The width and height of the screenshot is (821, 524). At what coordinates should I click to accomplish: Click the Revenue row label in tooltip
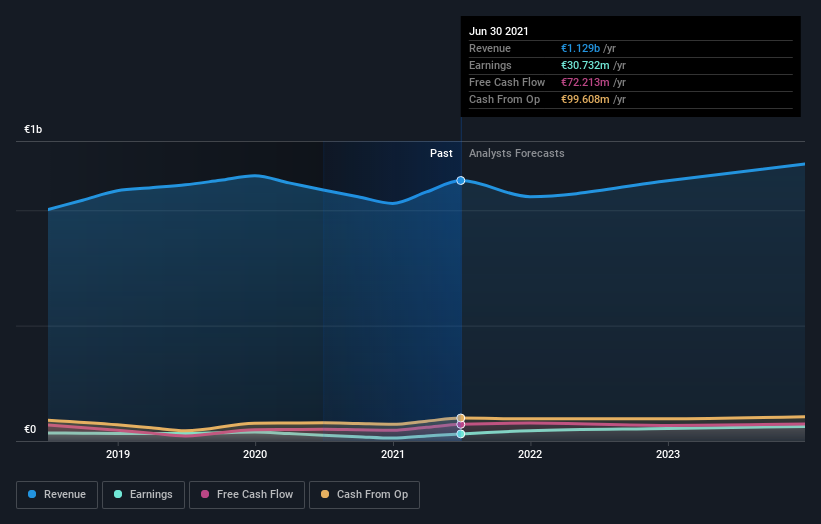pos(490,48)
